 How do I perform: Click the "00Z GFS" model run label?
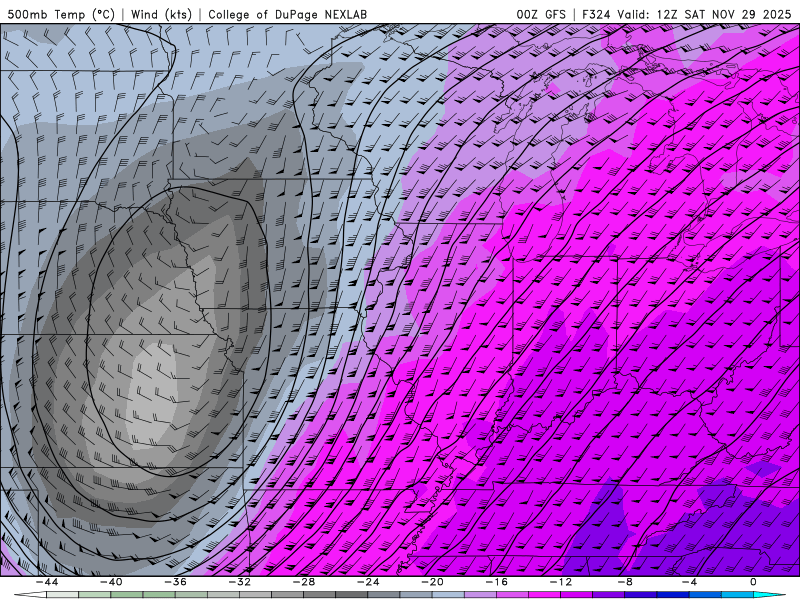click(x=541, y=14)
